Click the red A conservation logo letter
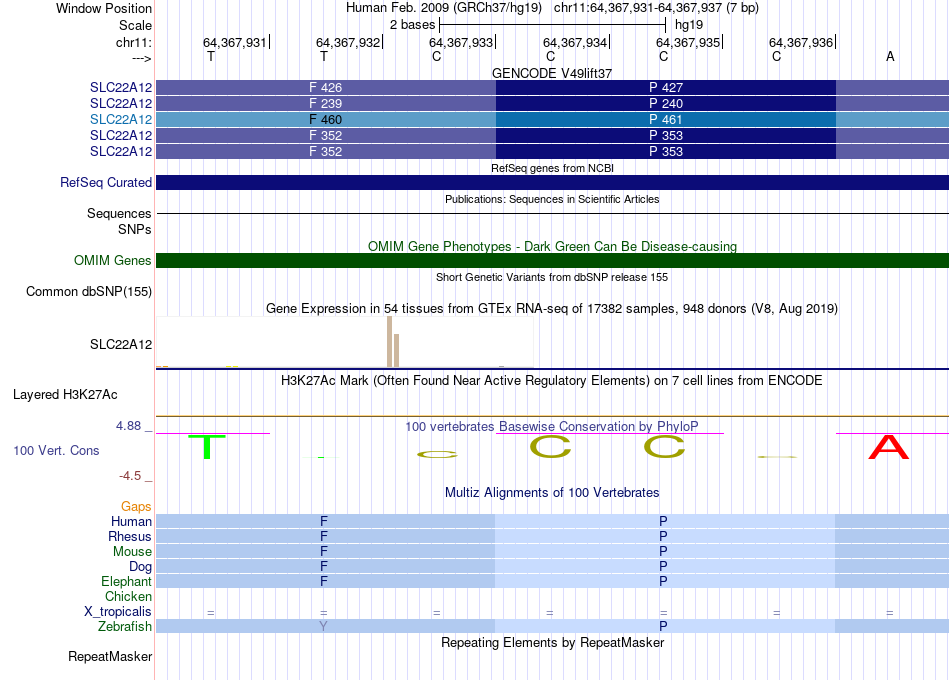Image resolution: width=950 pixels, height=680 pixels. coord(889,447)
